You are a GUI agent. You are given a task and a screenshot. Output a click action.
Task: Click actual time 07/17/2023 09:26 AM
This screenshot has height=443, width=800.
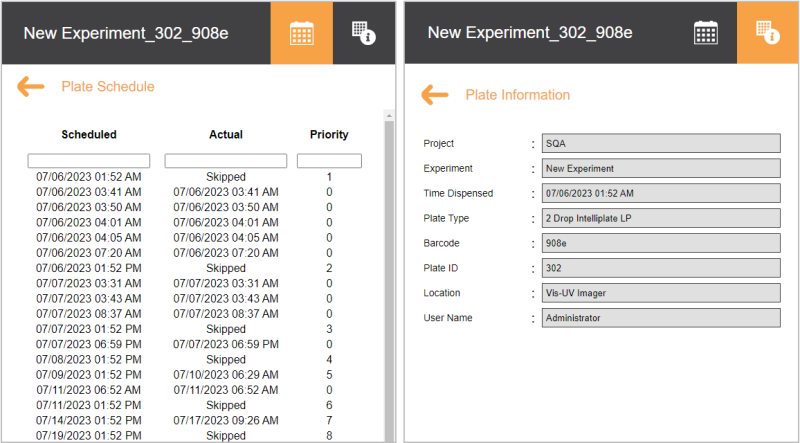[226, 421]
